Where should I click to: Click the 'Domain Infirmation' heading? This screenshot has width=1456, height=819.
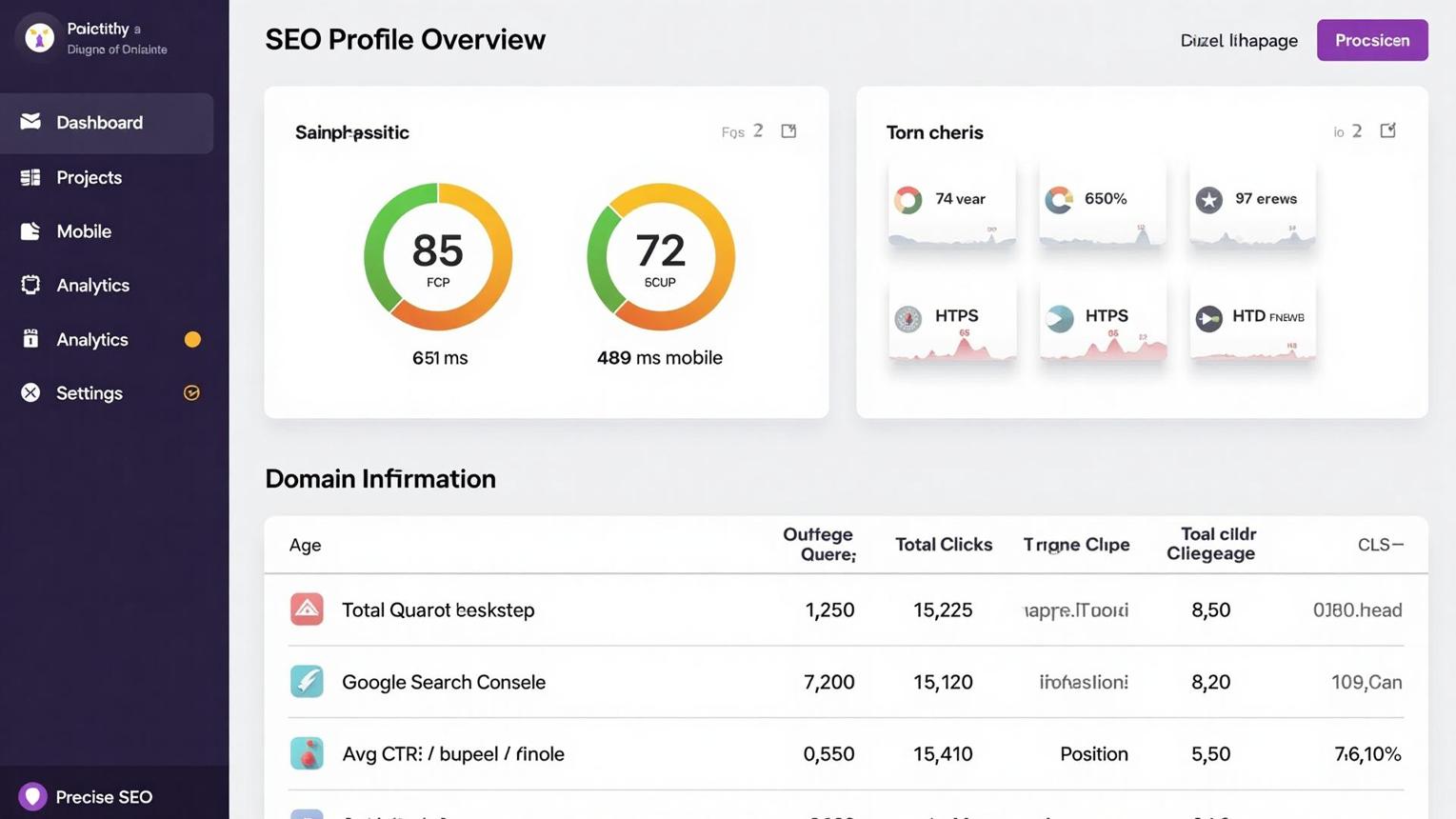(380, 478)
